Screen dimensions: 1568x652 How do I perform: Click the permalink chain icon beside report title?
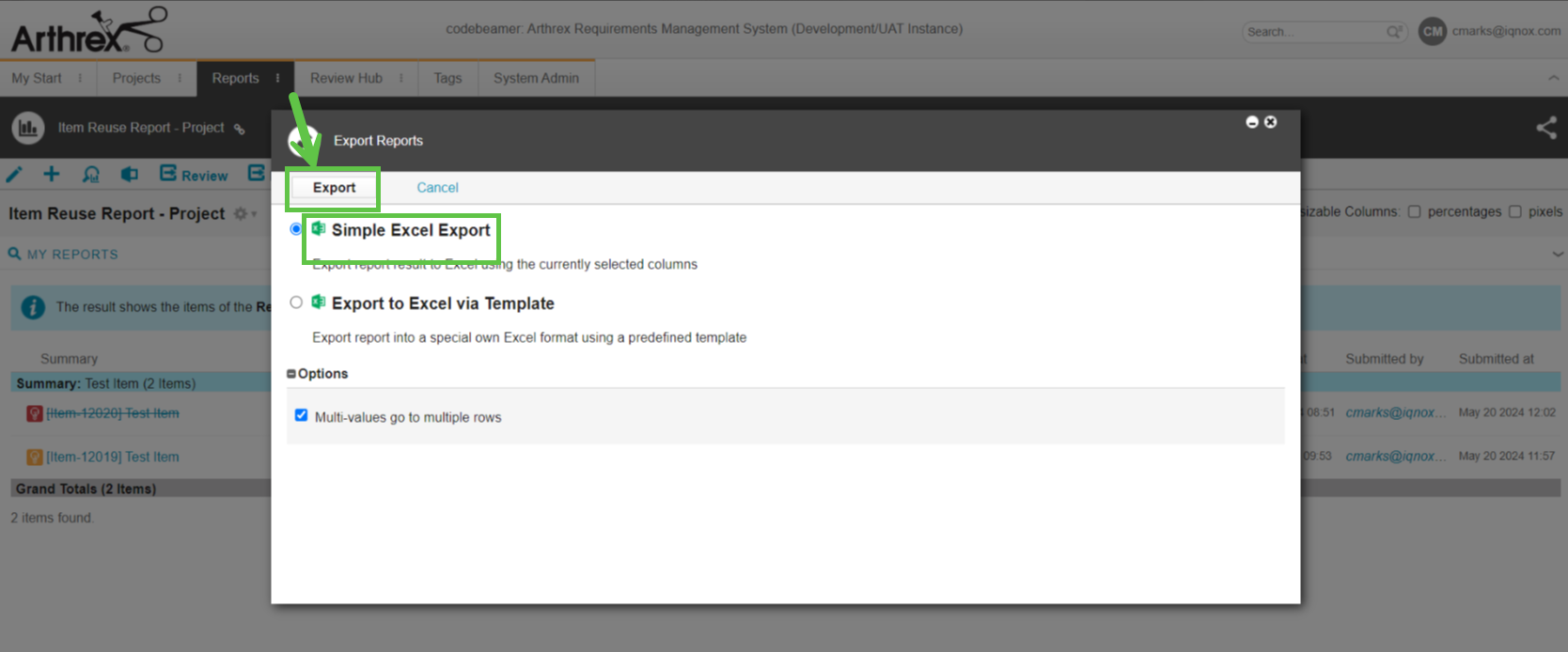[240, 129]
